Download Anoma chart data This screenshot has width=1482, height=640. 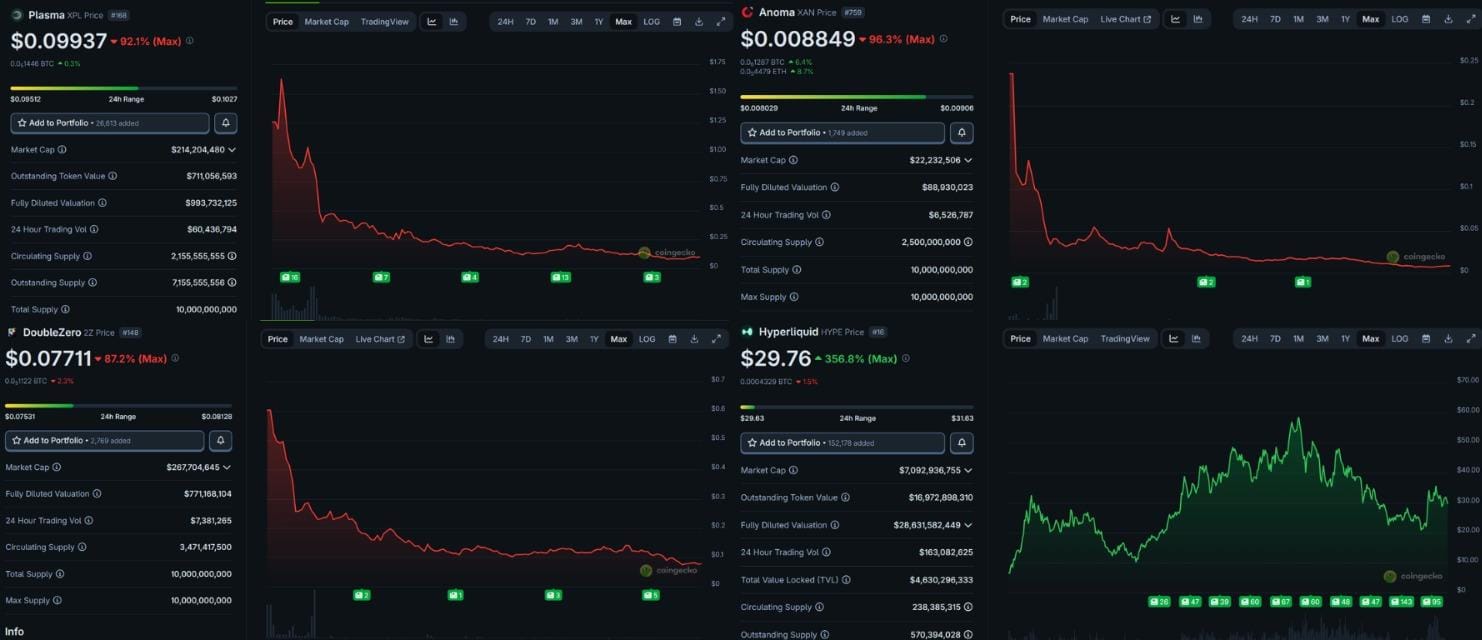pyautogui.click(x=1448, y=19)
